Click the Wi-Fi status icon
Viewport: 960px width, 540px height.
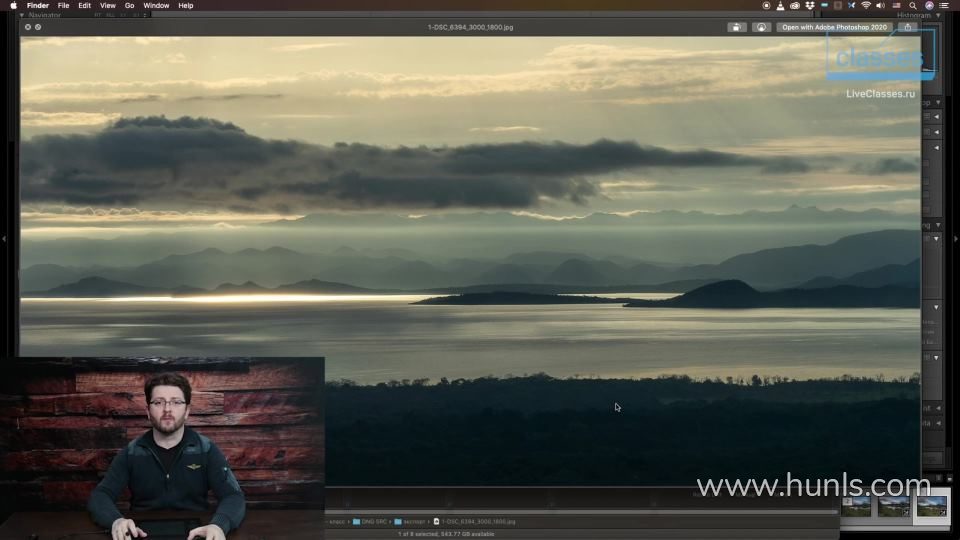(x=864, y=6)
